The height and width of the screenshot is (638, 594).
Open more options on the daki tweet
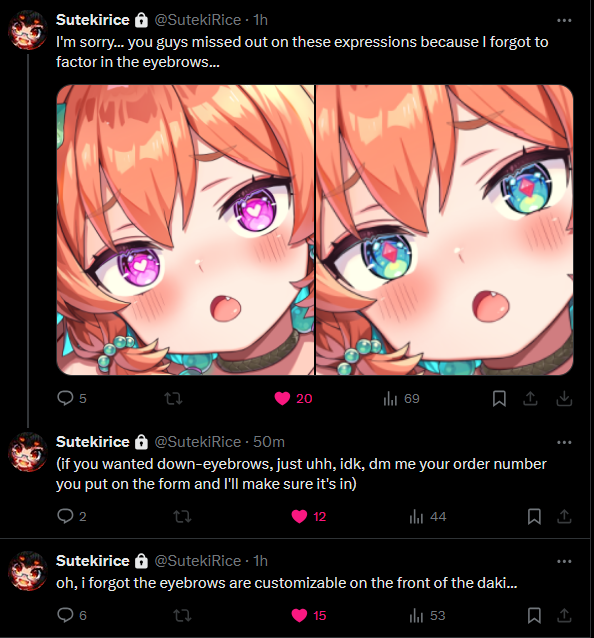click(x=564, y=562)
